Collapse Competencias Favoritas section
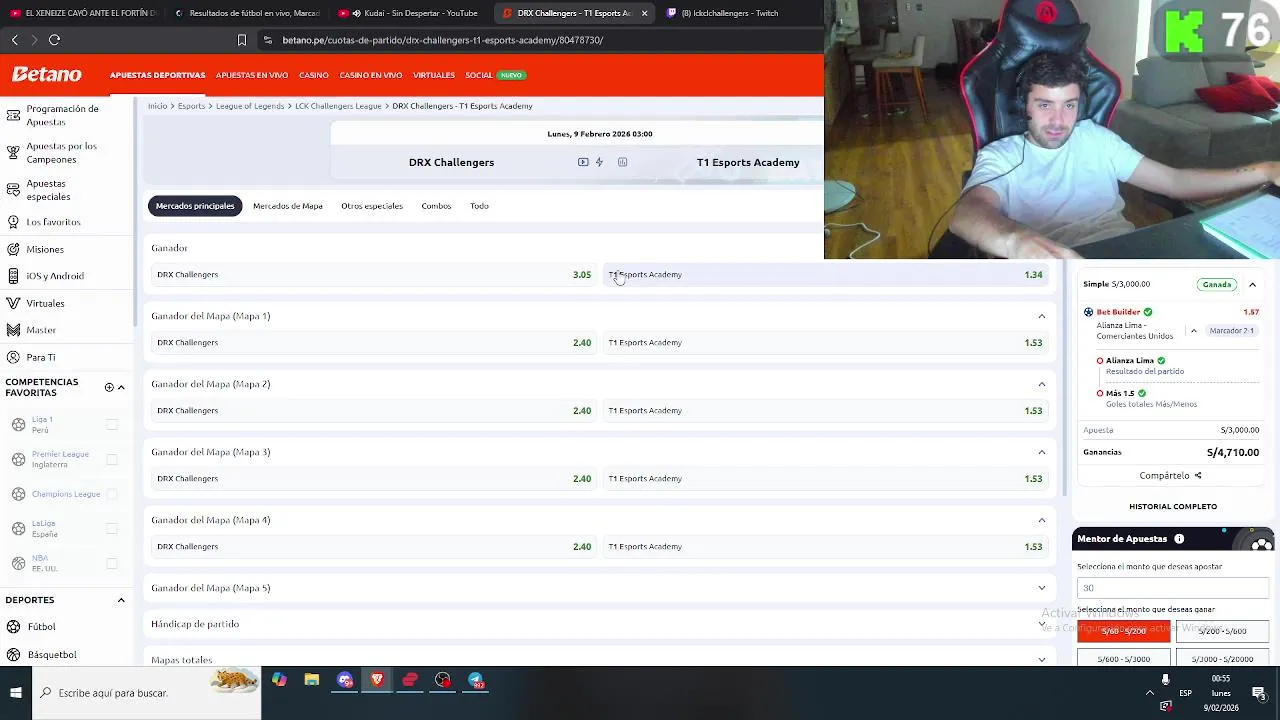 tap(121, 387)
